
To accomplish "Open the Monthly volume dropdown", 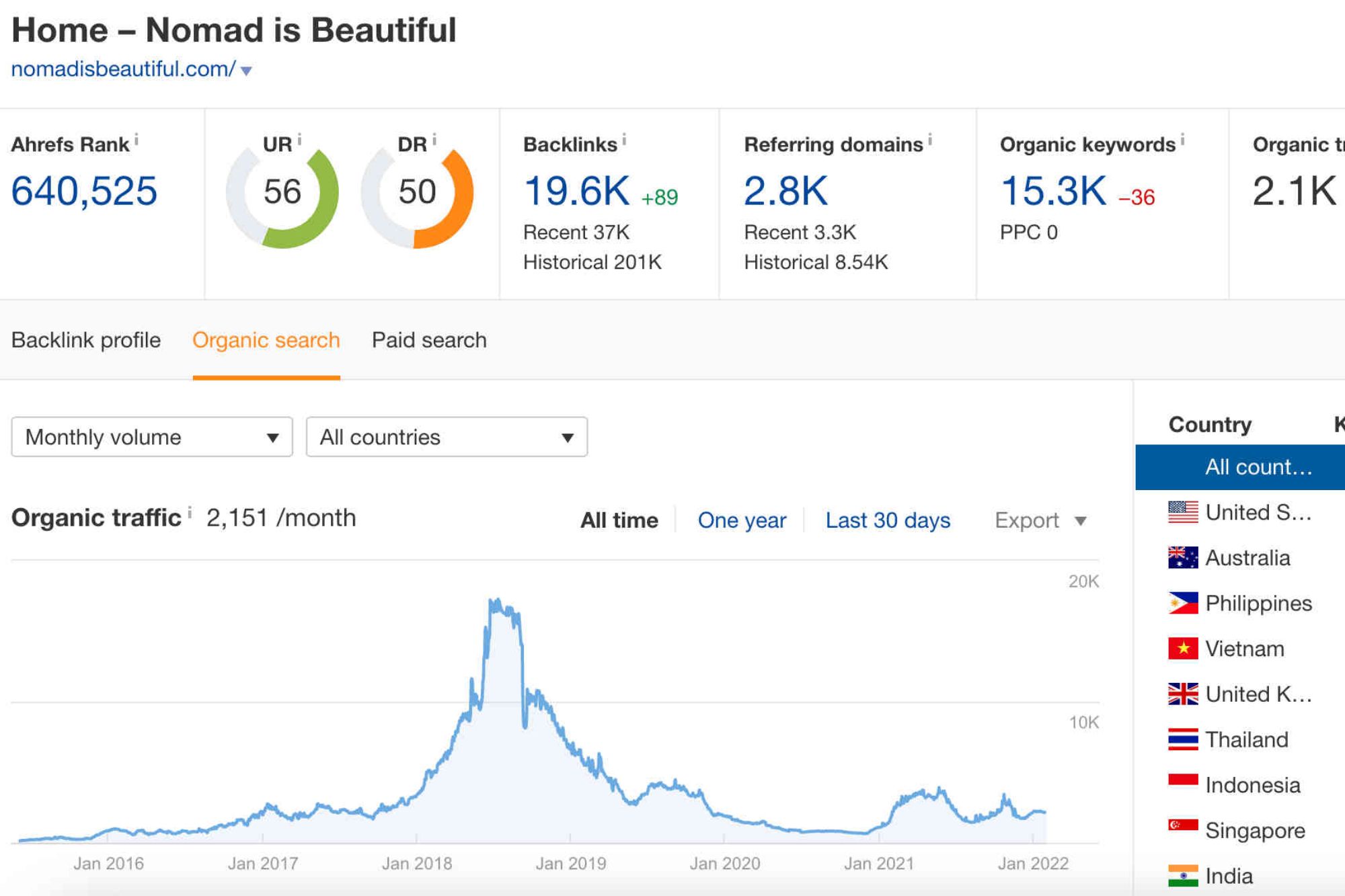I will [x=152, y=437].
